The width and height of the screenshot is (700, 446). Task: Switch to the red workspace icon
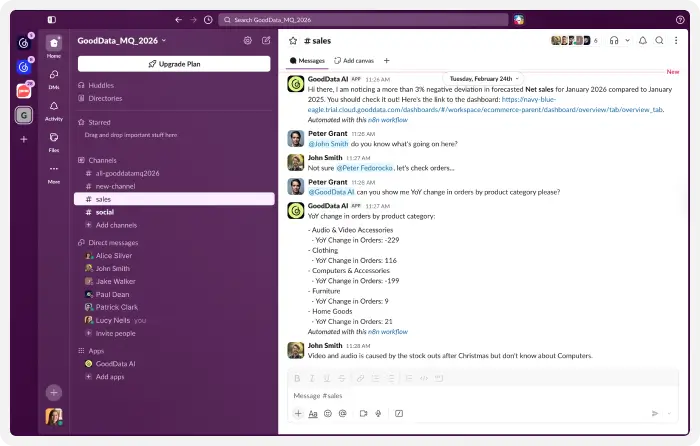pyautogui.click(x=24, y=91)
